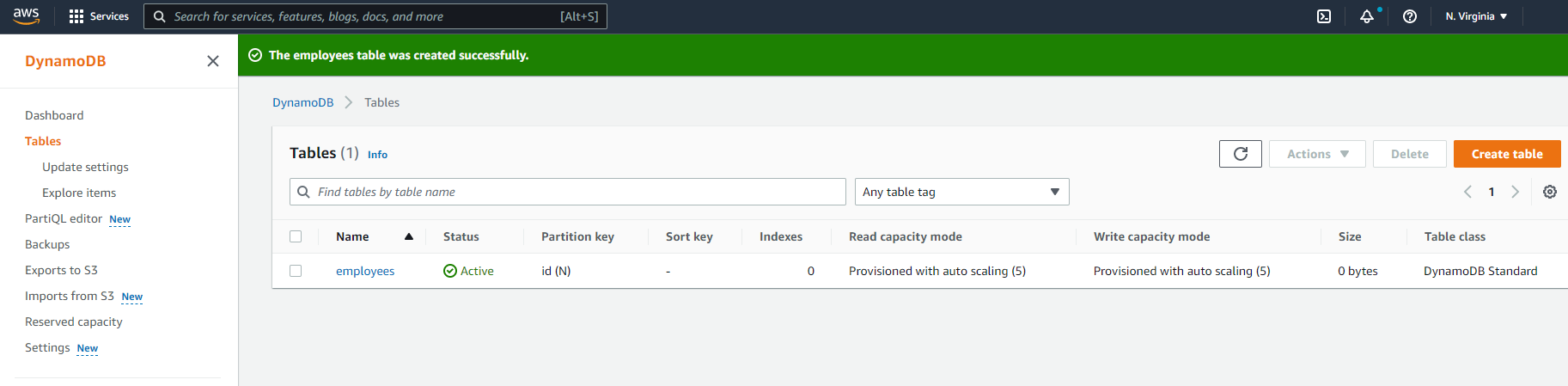The width and height of the screenshot is (1568, 386).
Task: Open PartiQL editor in the sidebar
Action: 64,218
